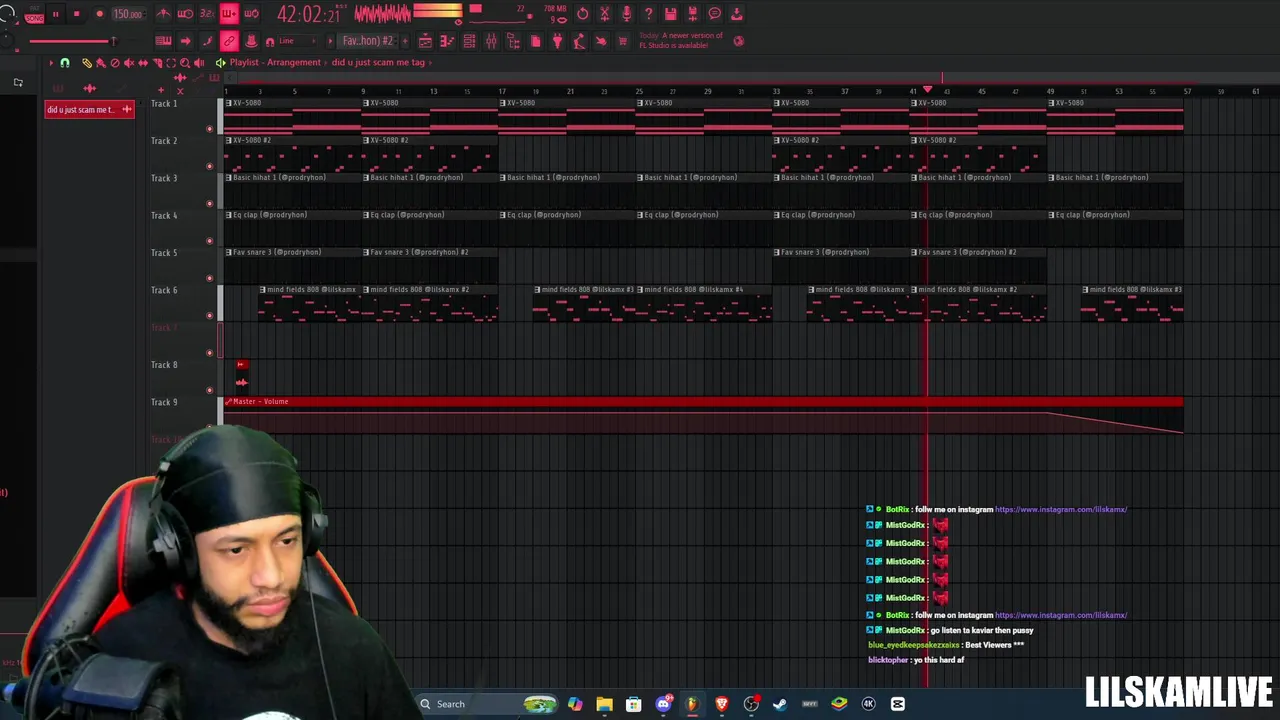Toggle loop recording

[251, 14]
